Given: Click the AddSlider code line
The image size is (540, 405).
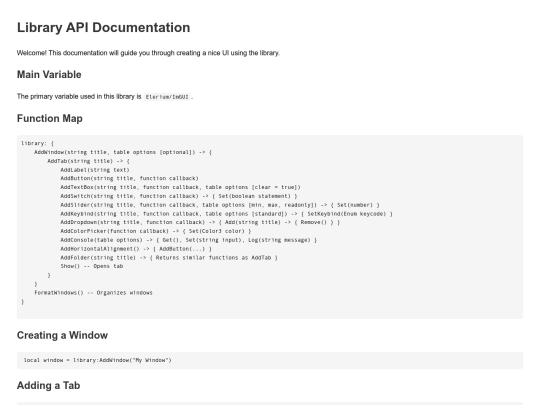Looking at the screenshot, I should 220,205.
